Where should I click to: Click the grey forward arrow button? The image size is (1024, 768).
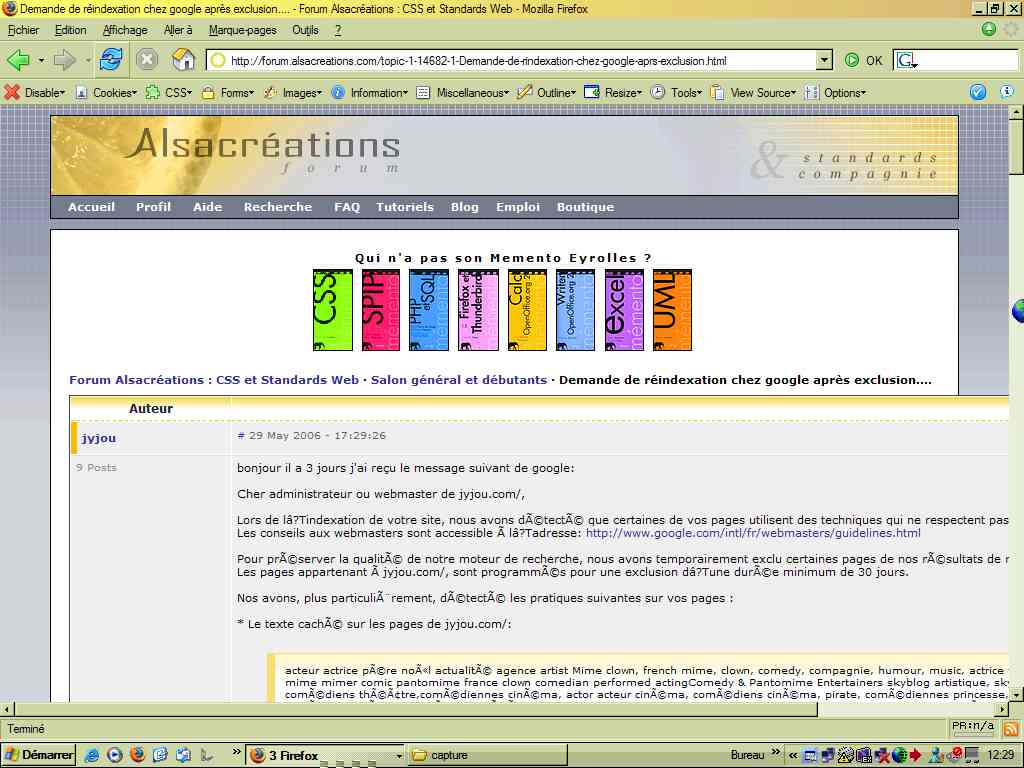[64, 61]
